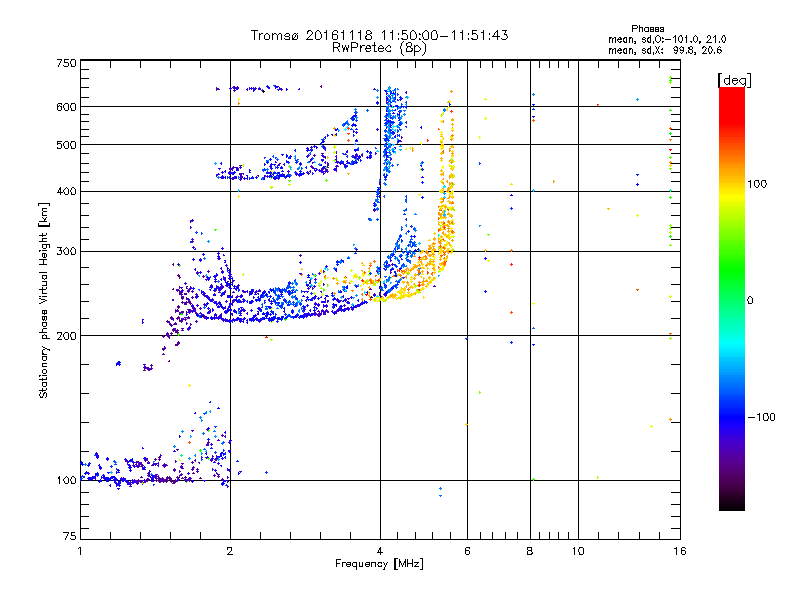Click the colorbar '100' tick label
Screen dimensions: 800x600
tap(757, 184)
